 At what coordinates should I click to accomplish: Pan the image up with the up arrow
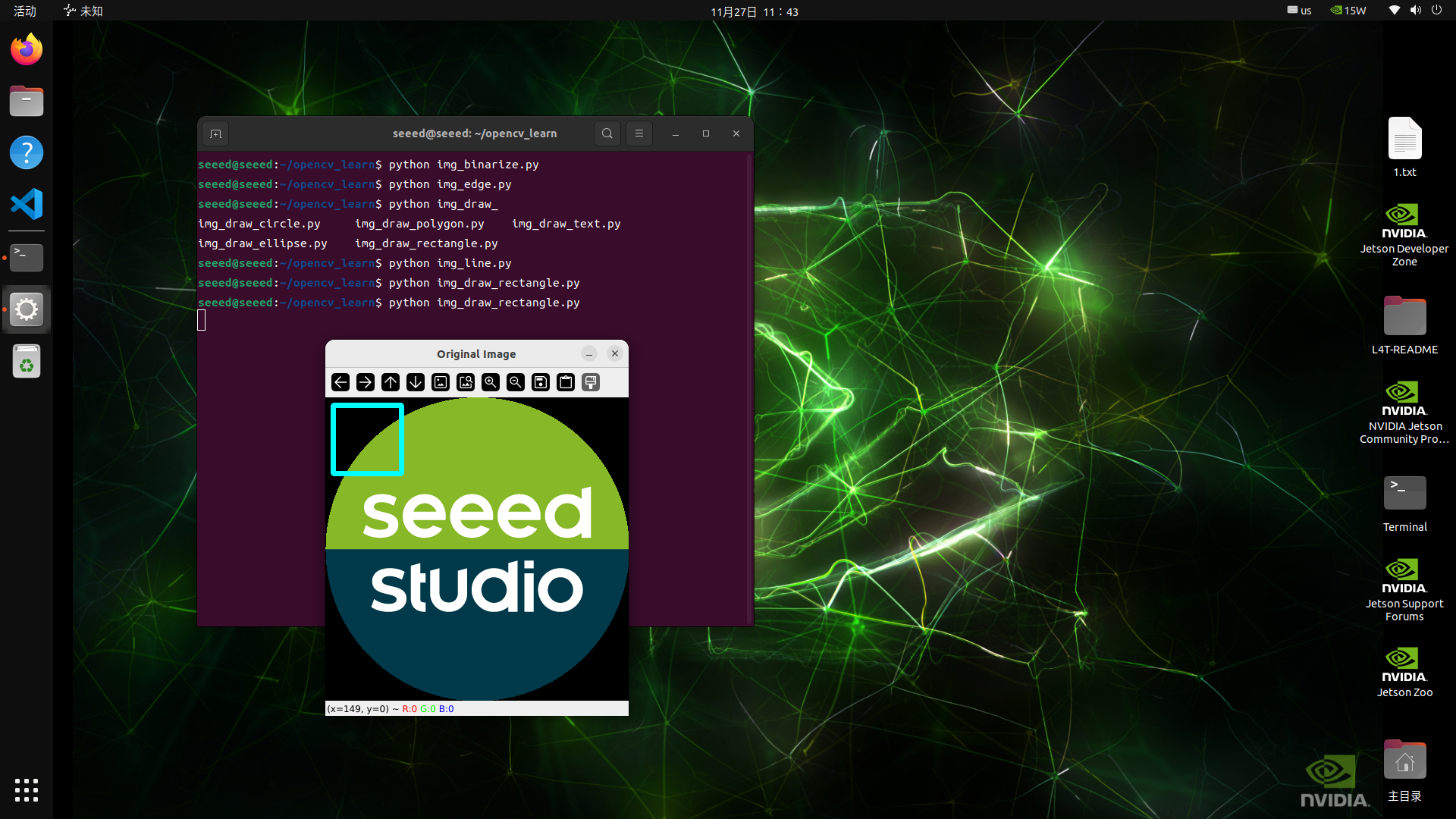click(391, 382)
